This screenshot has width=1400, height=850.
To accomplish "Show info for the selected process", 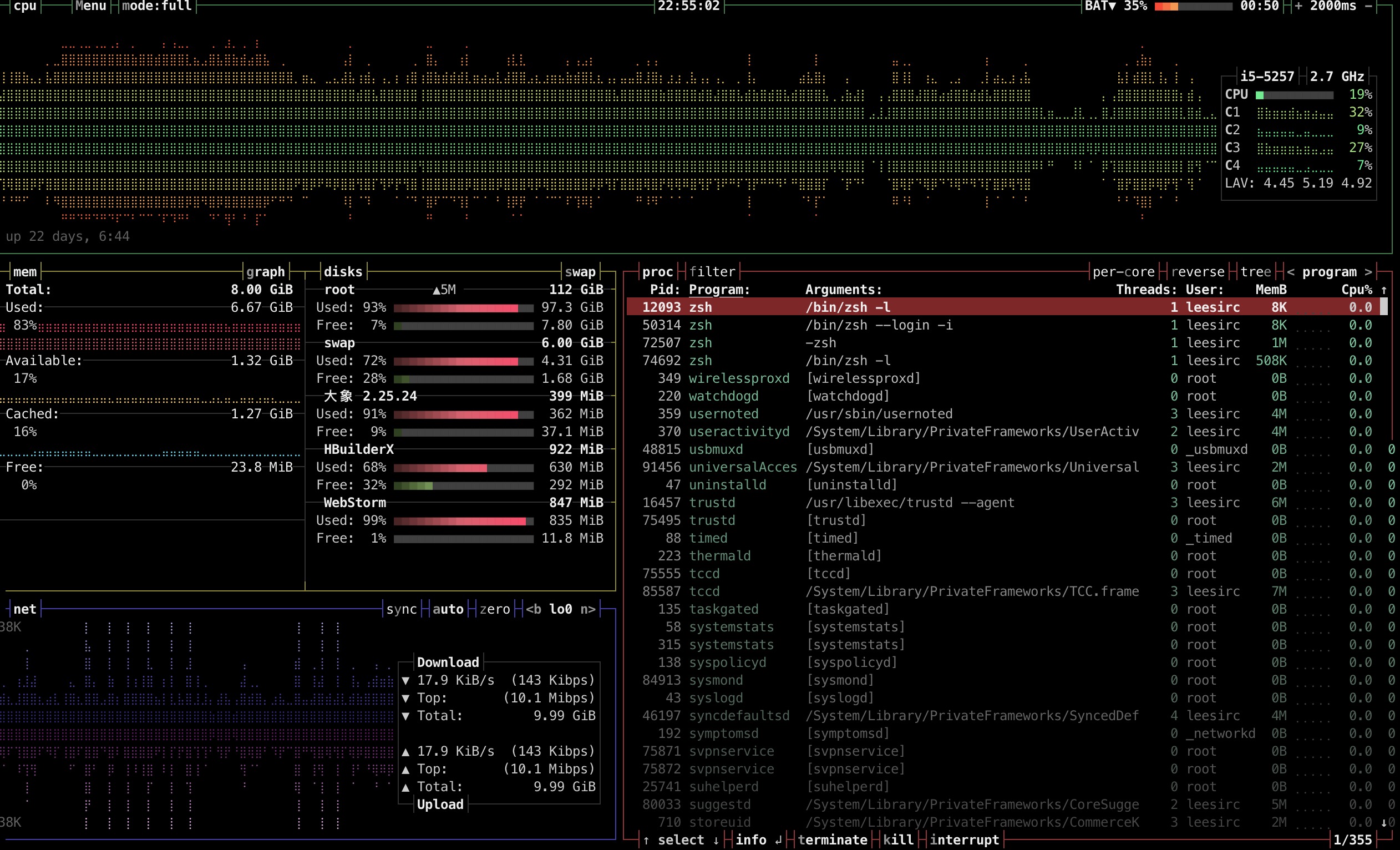I will pos(759,840).
